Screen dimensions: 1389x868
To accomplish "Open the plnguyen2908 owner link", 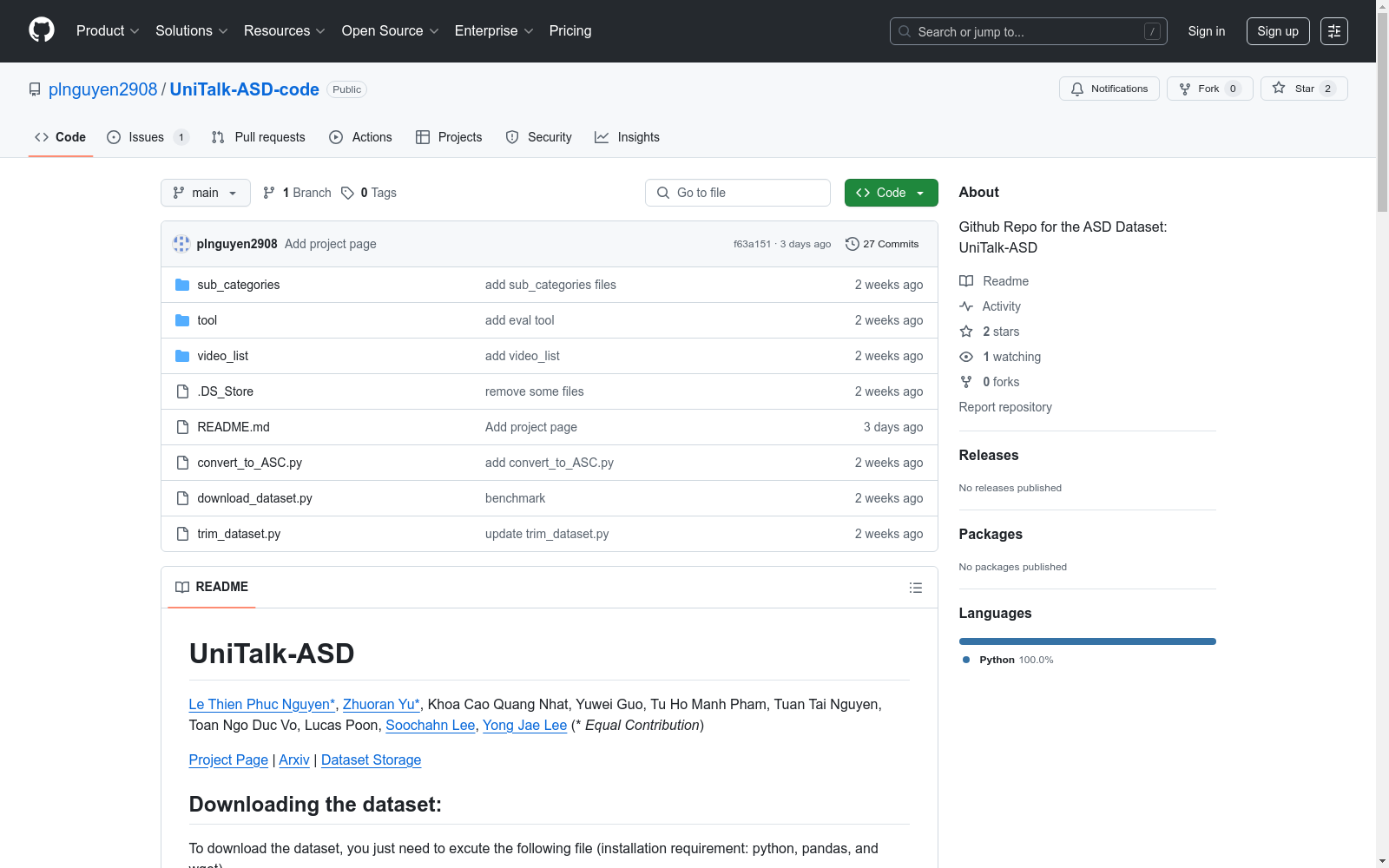I will tap(103, 89).
